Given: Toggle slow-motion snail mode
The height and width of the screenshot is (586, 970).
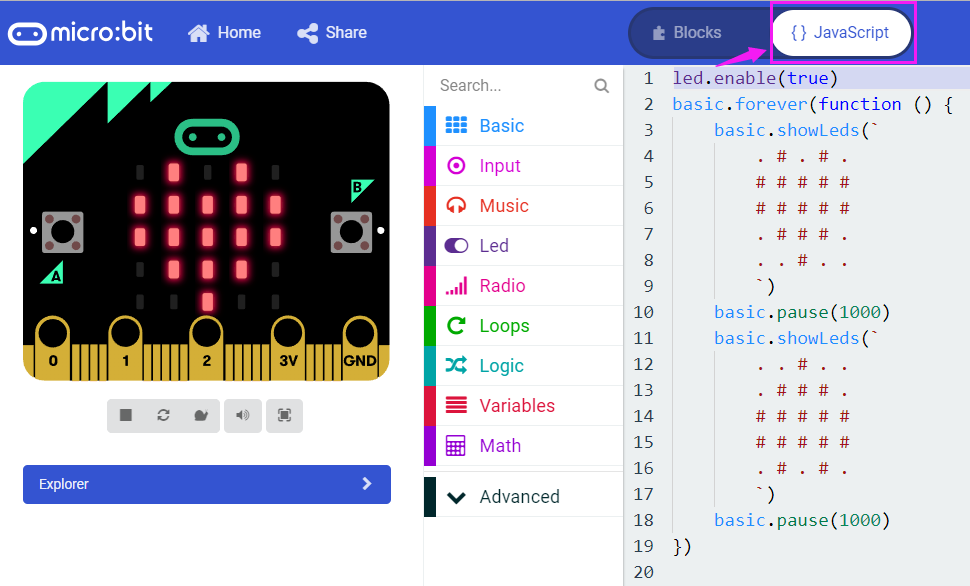Looking at the screenshot, I should click(x=201, y=415).
